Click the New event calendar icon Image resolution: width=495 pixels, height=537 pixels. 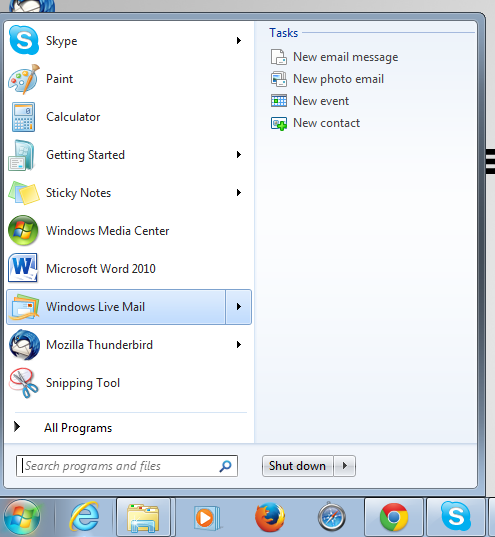pos(279,101)
